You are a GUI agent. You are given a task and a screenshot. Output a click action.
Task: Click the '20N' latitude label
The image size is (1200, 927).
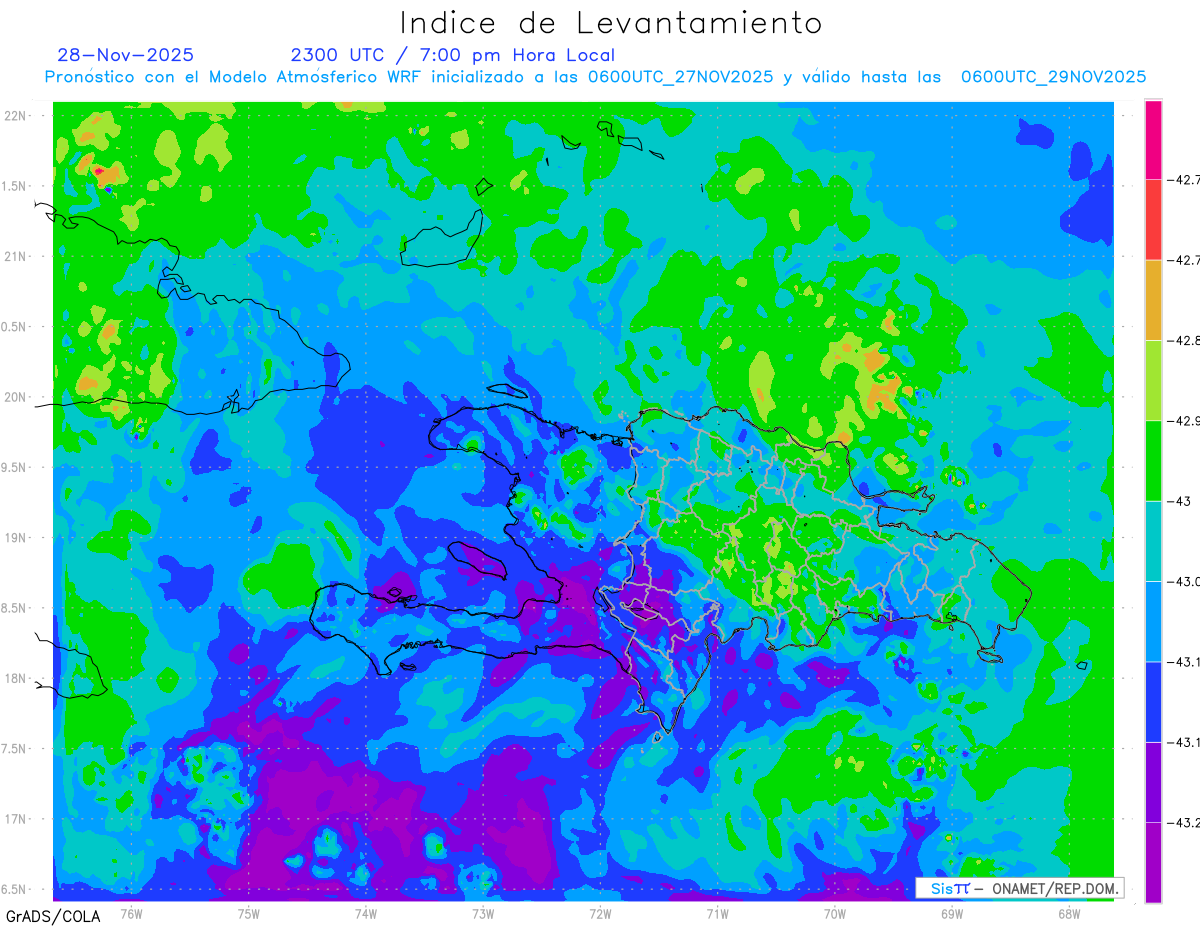coord(16,397)
